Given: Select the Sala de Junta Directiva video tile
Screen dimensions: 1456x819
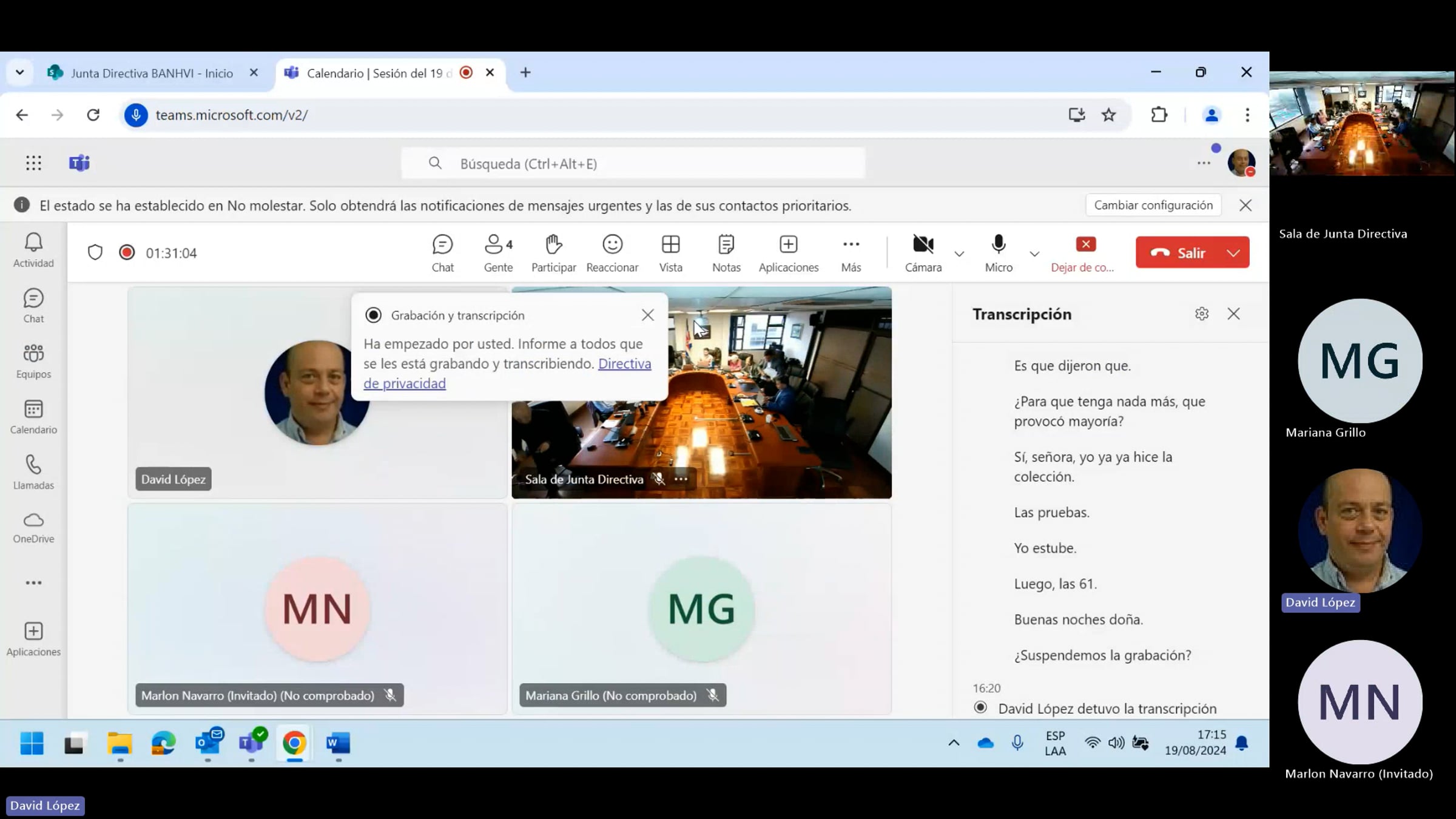Looking at the screenshot, I should click(701, 393).
